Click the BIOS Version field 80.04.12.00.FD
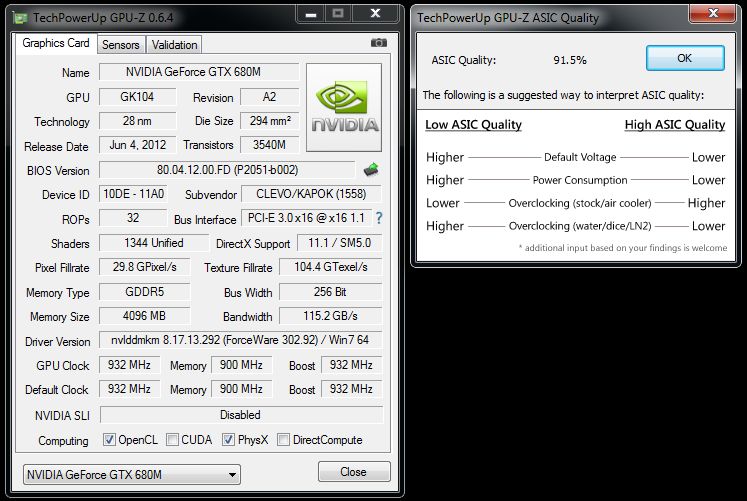The image size is (747, 501). pyautogui.click(x=227, y=170)
